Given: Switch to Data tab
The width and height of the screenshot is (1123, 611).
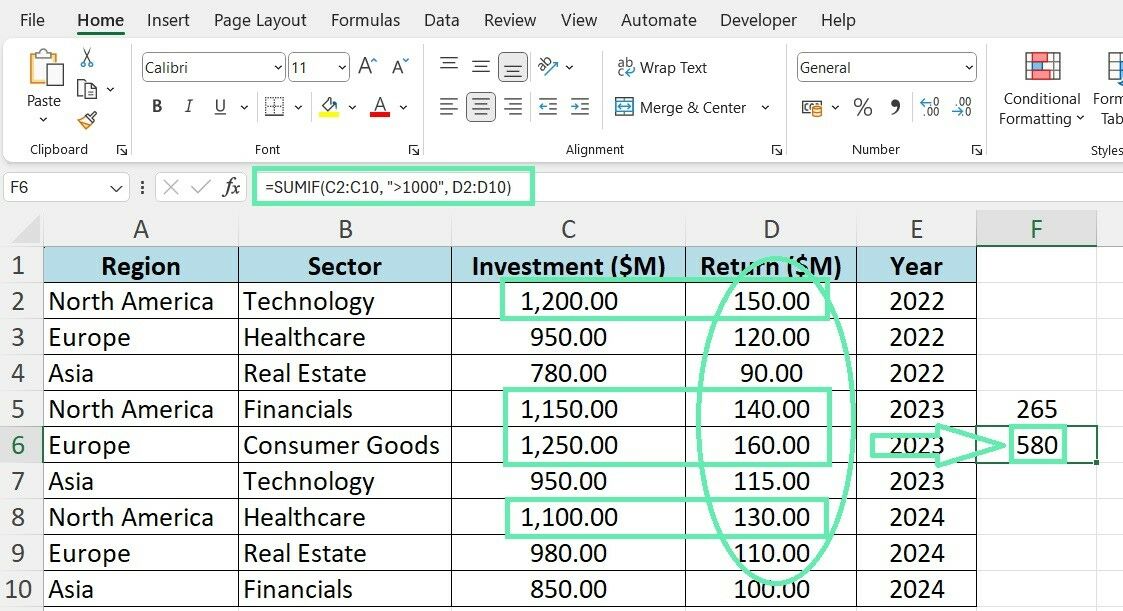Looking at the screenshot, I should (x=441, y=20).
